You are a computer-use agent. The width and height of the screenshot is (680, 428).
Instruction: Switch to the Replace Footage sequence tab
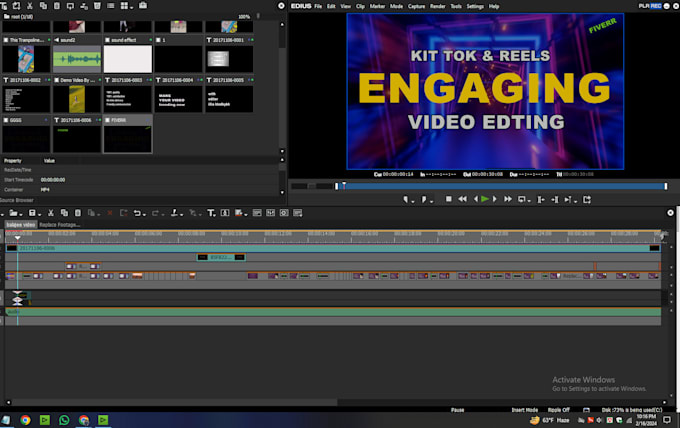[60, 225]
